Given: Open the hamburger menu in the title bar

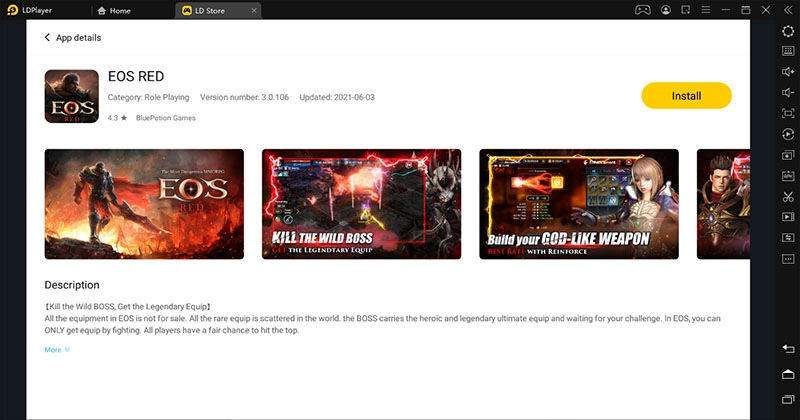Looking at the screenshot, I should tap(706, 10).
